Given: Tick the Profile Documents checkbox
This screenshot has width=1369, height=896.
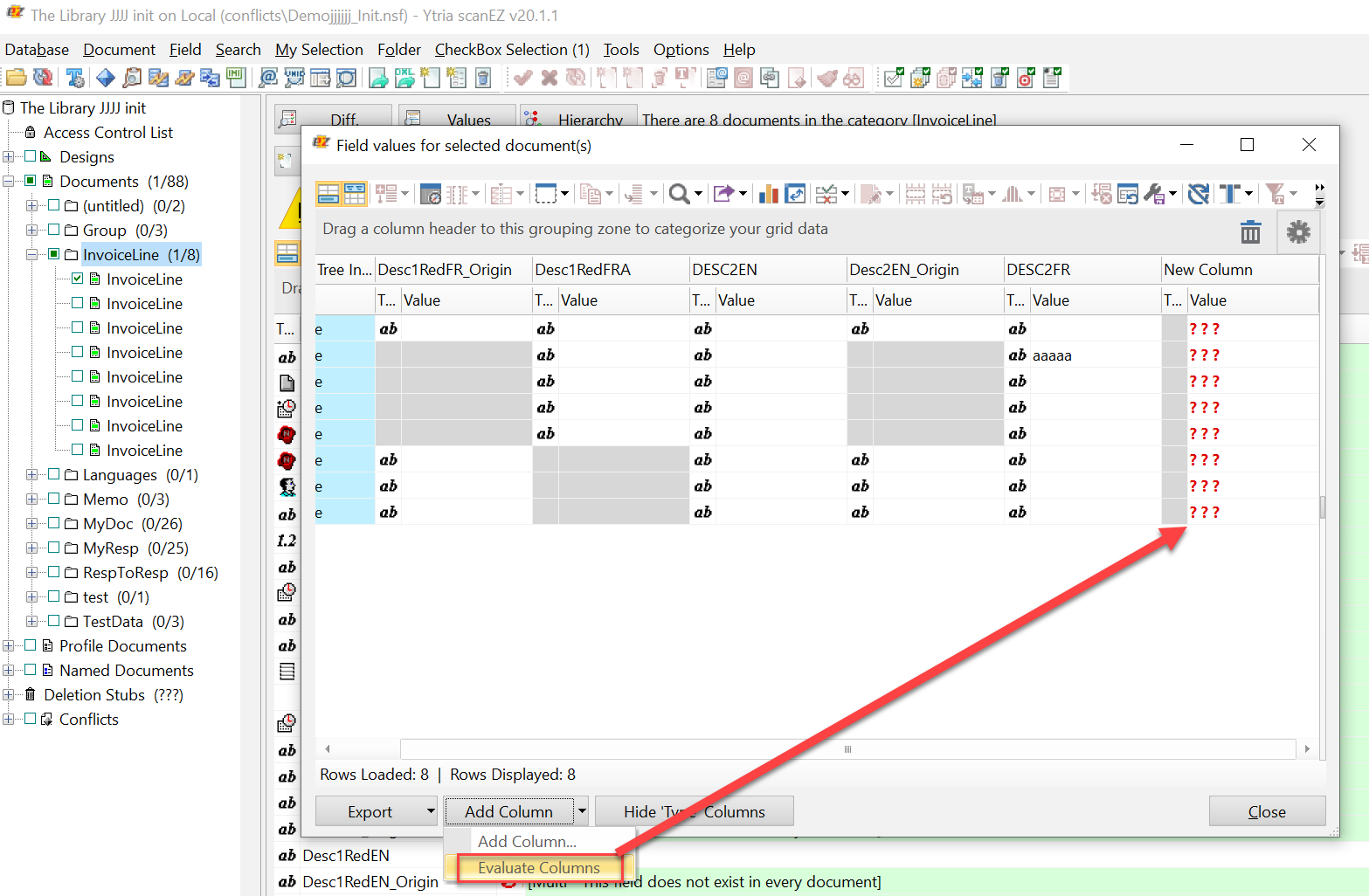Looking at the screenshot, I should point(31,645).
